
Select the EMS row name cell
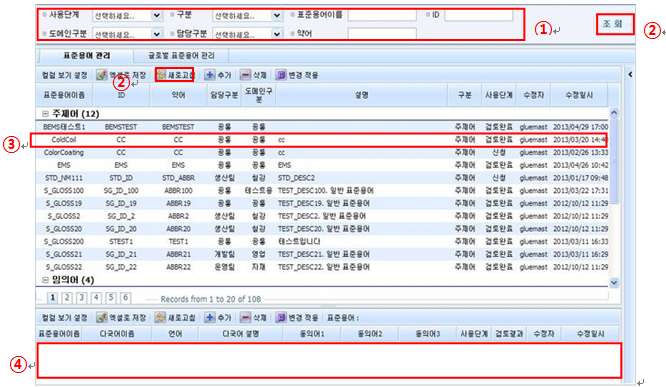point(64,165)
